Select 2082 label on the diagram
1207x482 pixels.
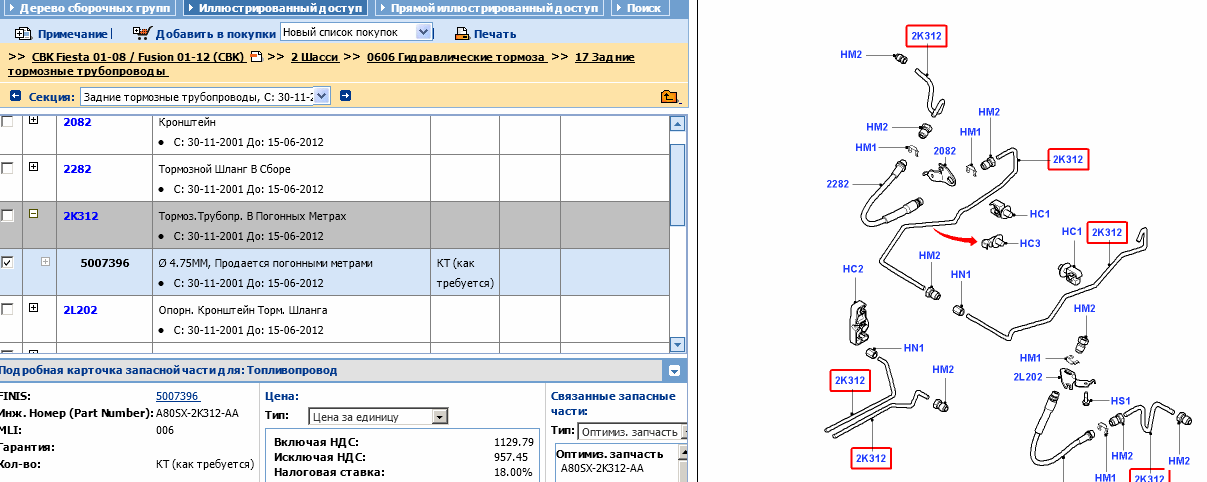944,151
